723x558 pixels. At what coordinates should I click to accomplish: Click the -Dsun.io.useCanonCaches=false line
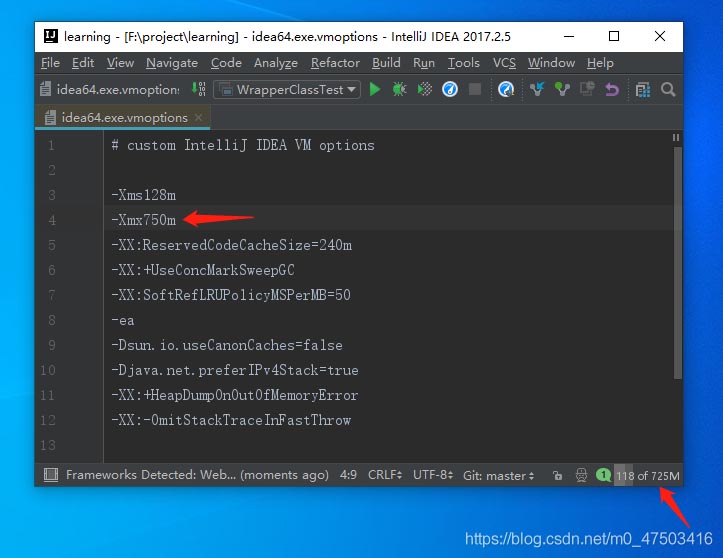pos(227,345)
